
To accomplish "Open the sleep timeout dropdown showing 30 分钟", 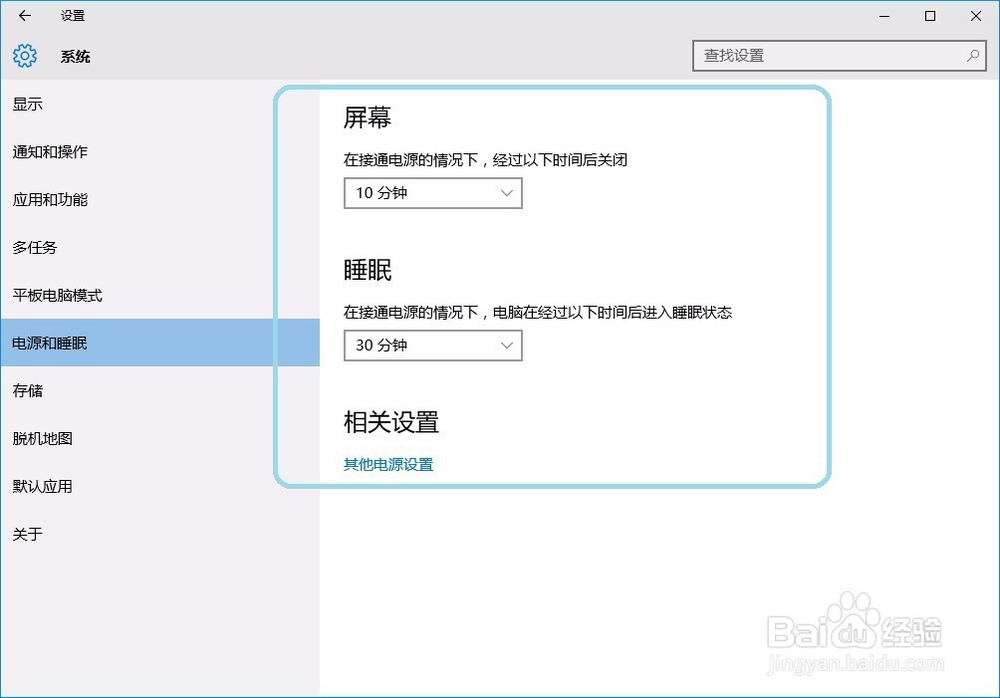I will click(x=432, y=345).
